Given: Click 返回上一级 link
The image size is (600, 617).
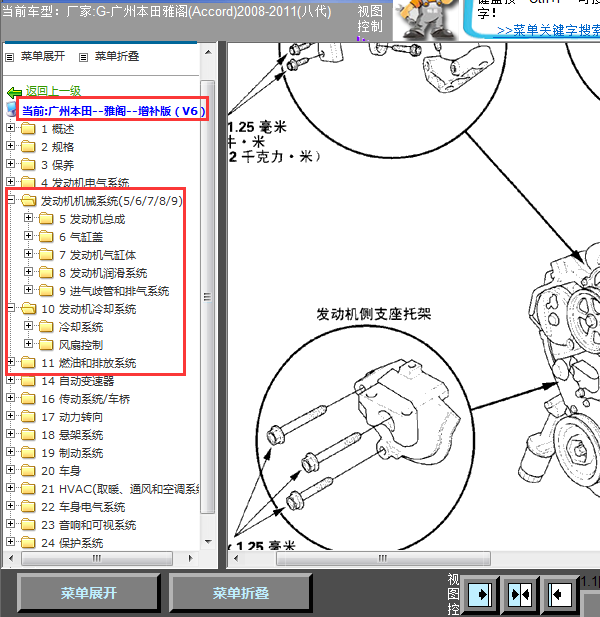Looking at the screenshot, I should click(53, 91).
